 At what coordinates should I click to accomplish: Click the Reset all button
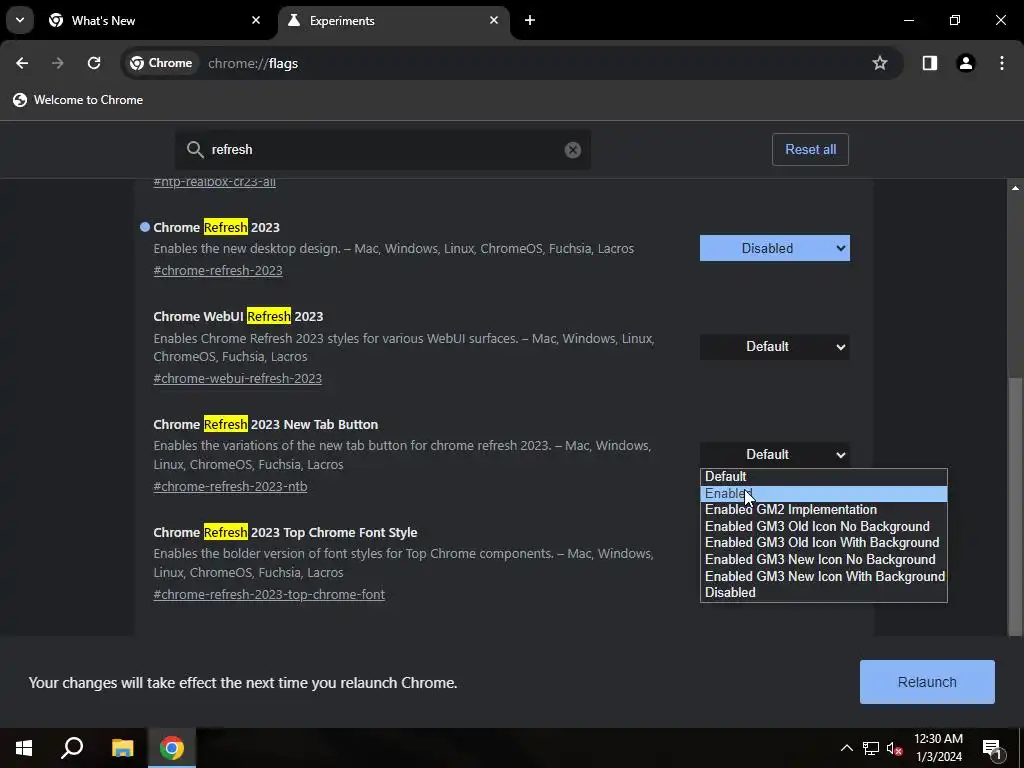[x=810, y=150]
